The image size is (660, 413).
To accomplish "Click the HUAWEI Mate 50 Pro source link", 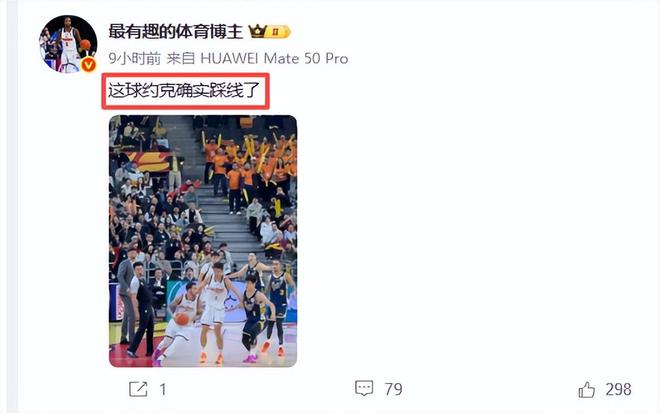I will 274,58.
